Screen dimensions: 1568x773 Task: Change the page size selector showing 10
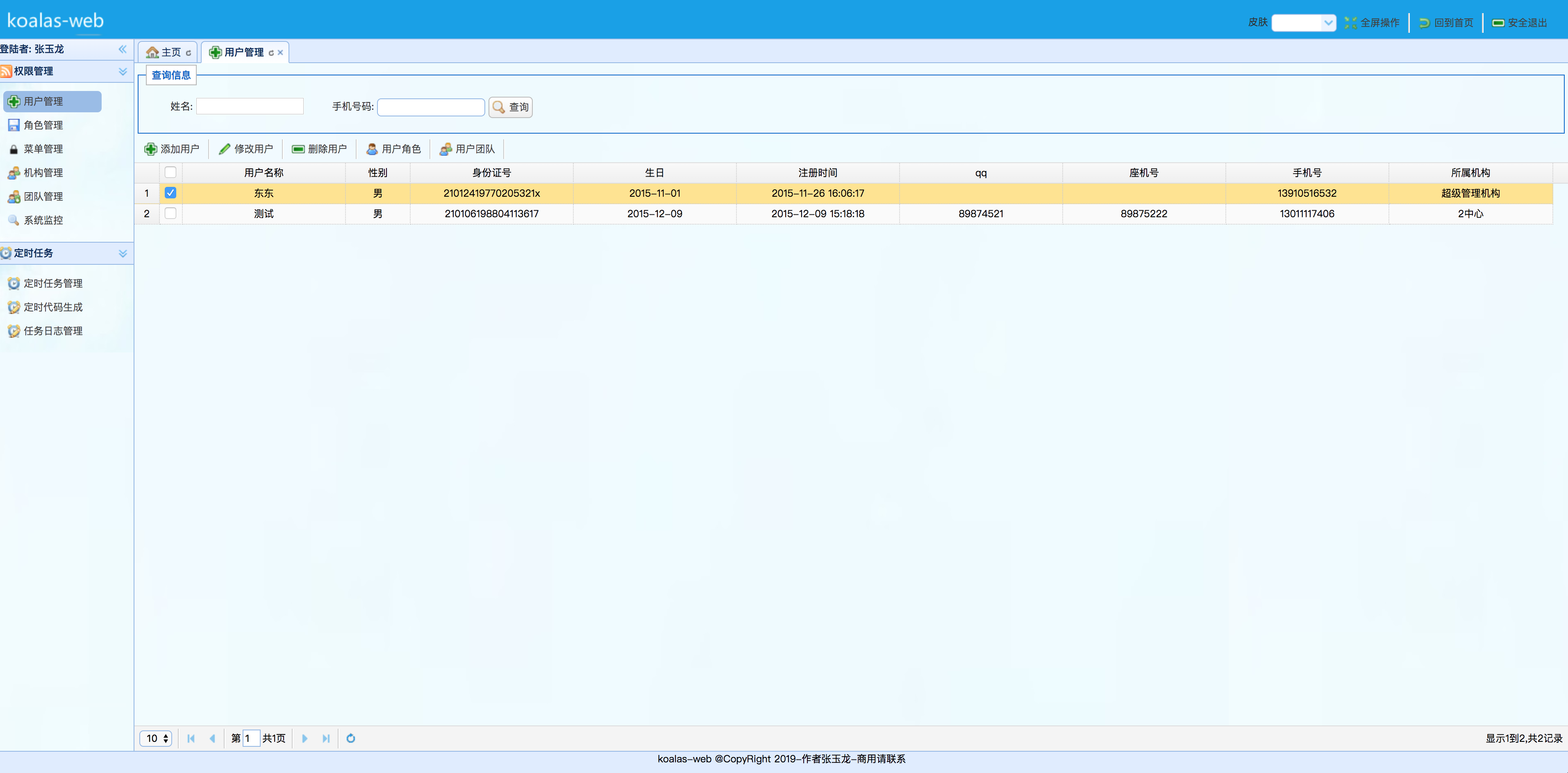pyautogui.click(x=156, y=738)
